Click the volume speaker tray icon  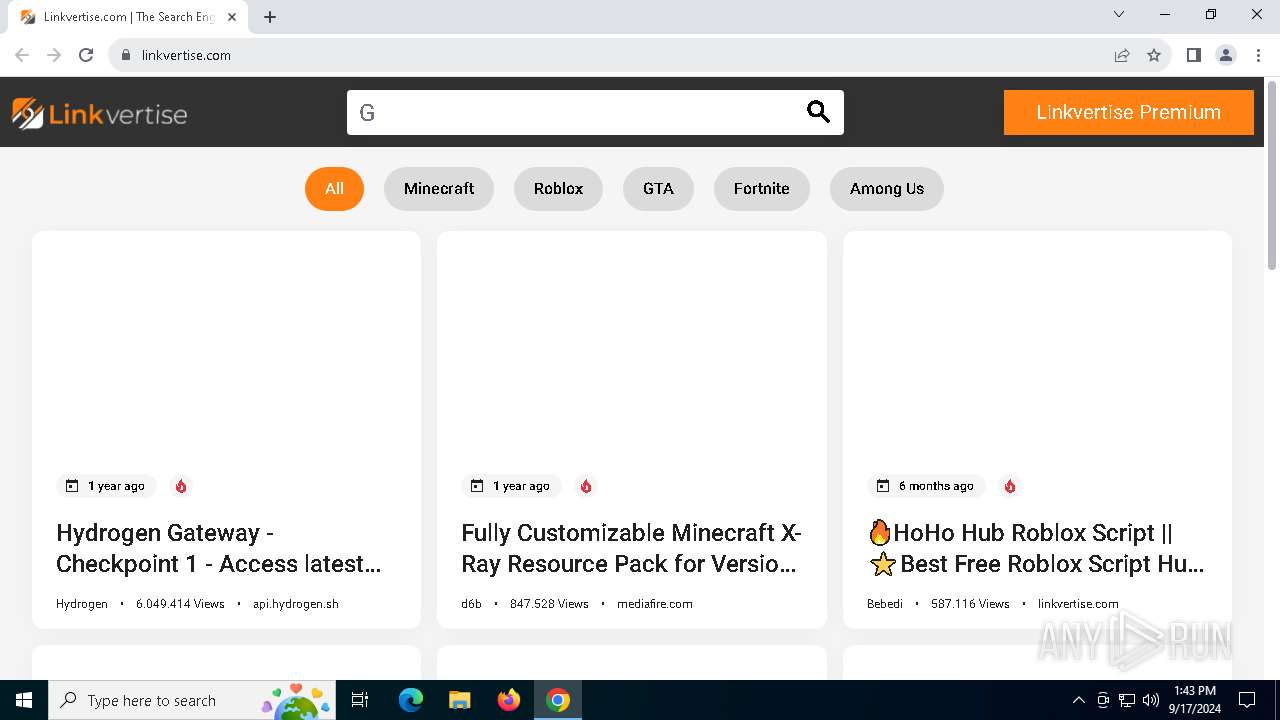1151,700
